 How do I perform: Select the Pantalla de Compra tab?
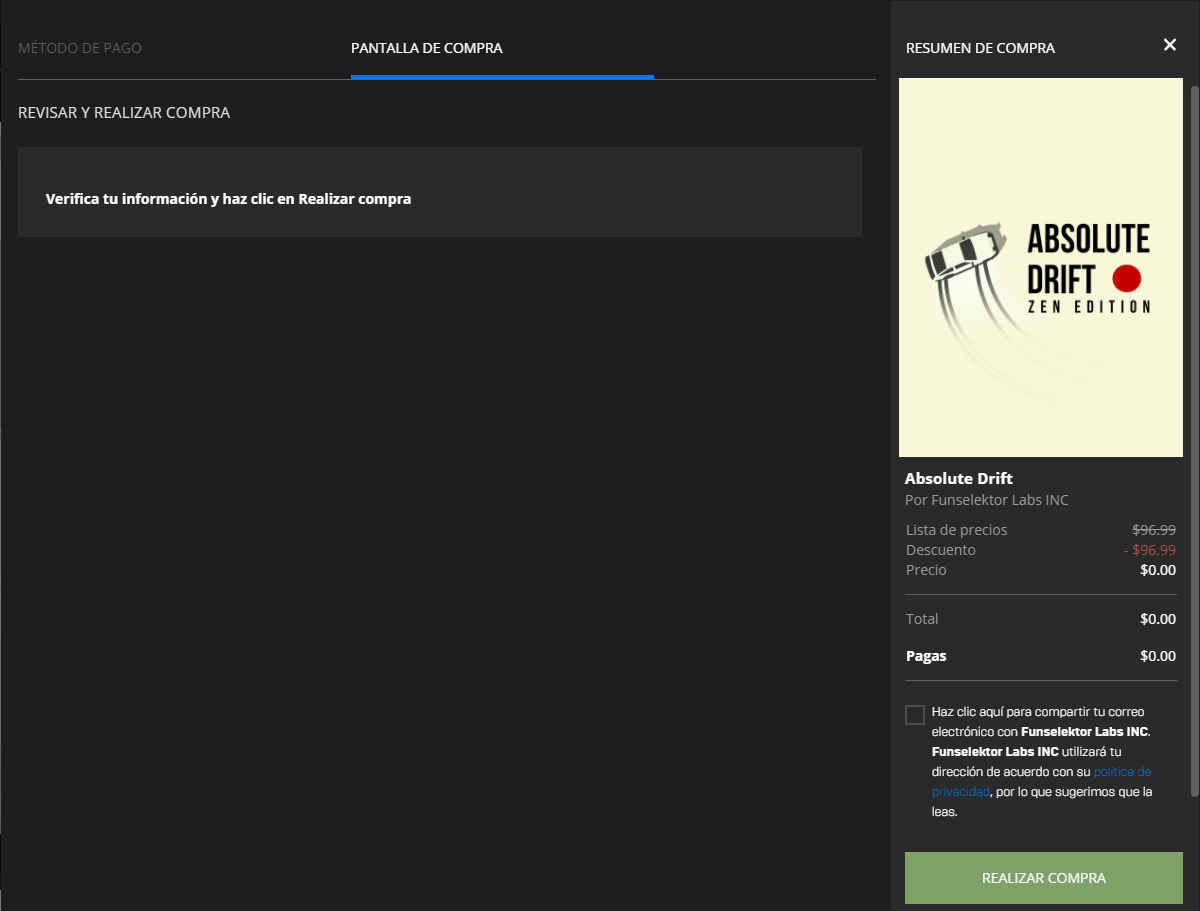(x=427, y=48)
